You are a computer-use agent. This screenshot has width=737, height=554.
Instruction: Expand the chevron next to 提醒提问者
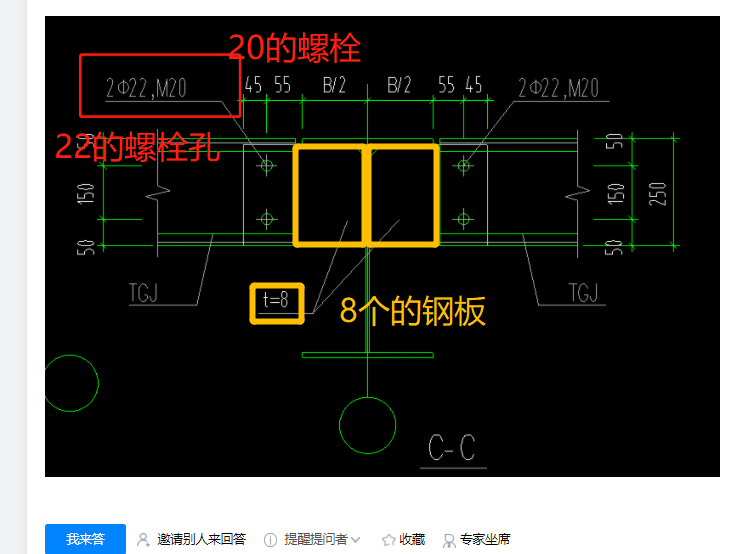(356, 540)
